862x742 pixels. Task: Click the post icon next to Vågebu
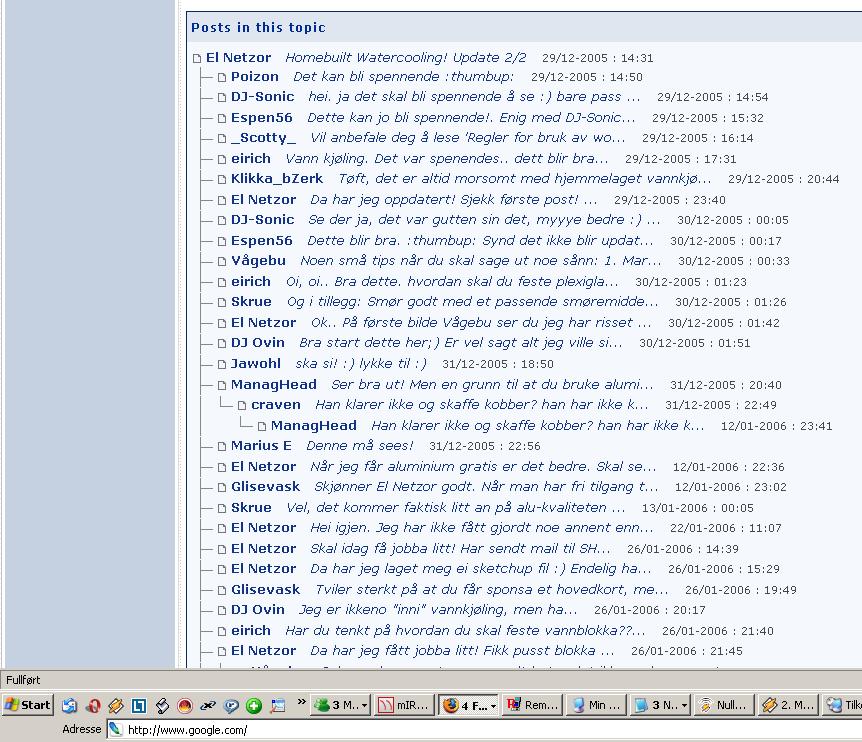[222, 262]
